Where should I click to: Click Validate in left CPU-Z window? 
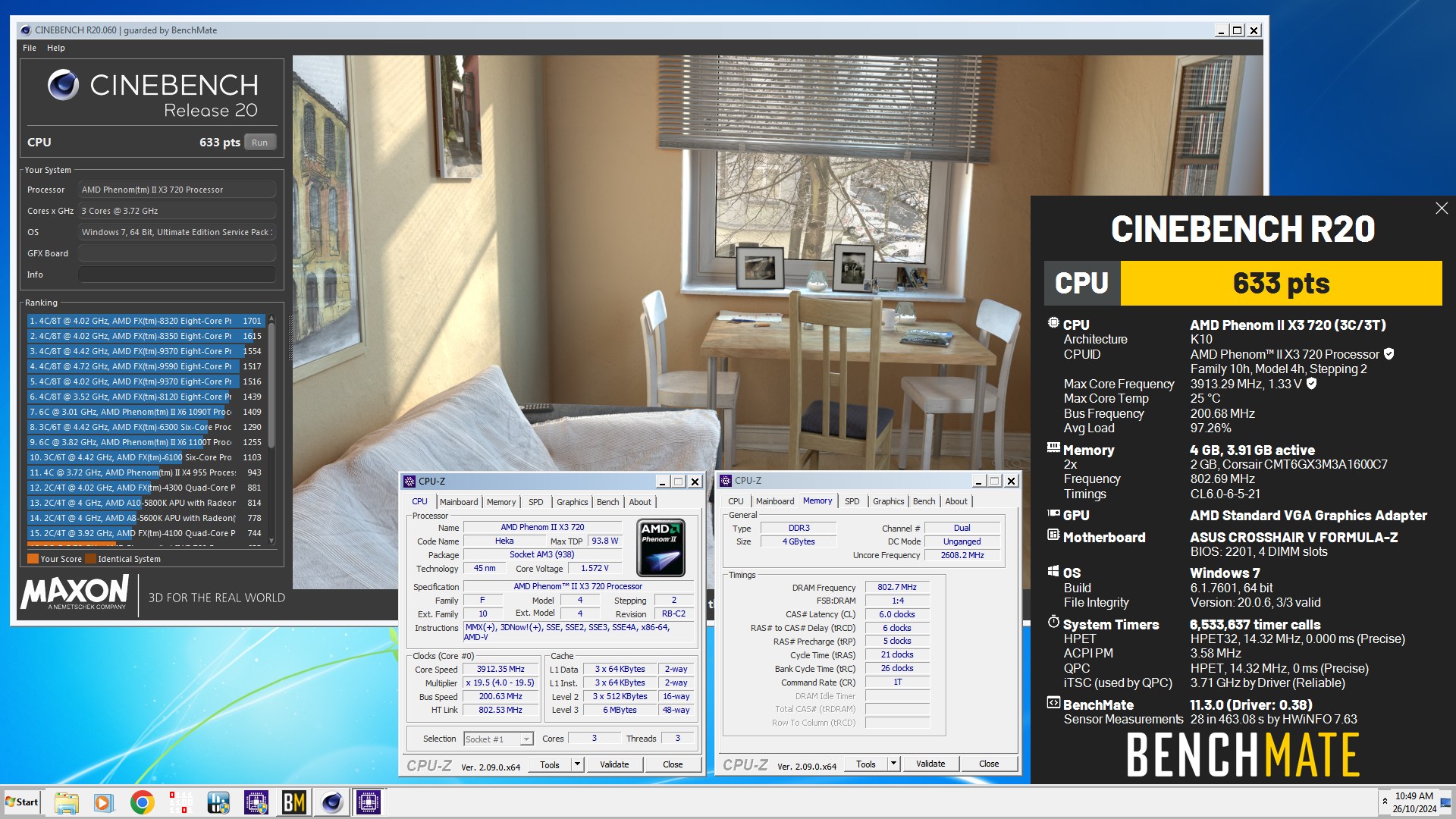(x=614, y=764)
